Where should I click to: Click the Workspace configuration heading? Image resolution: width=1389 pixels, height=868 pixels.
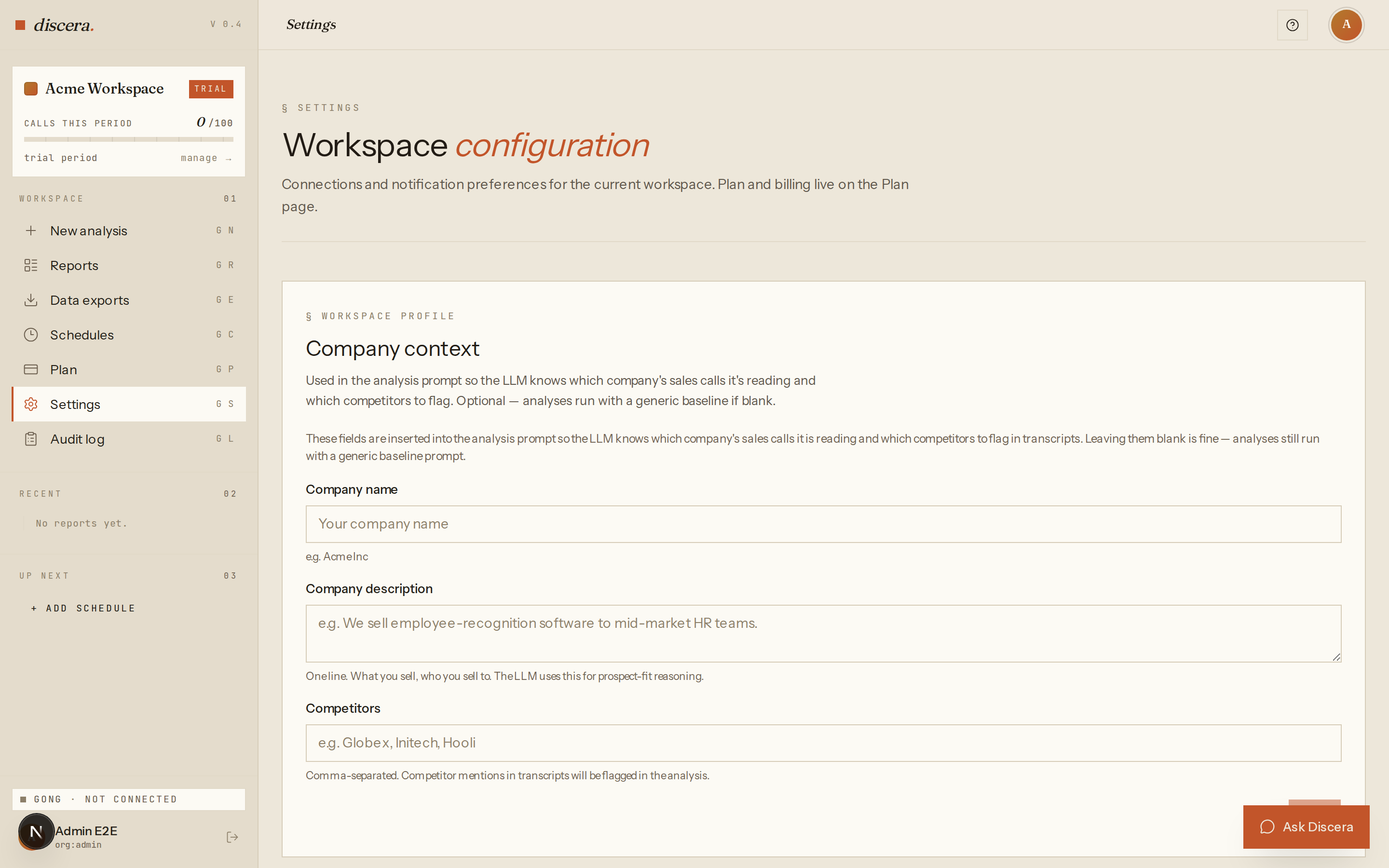coord(465,145)
